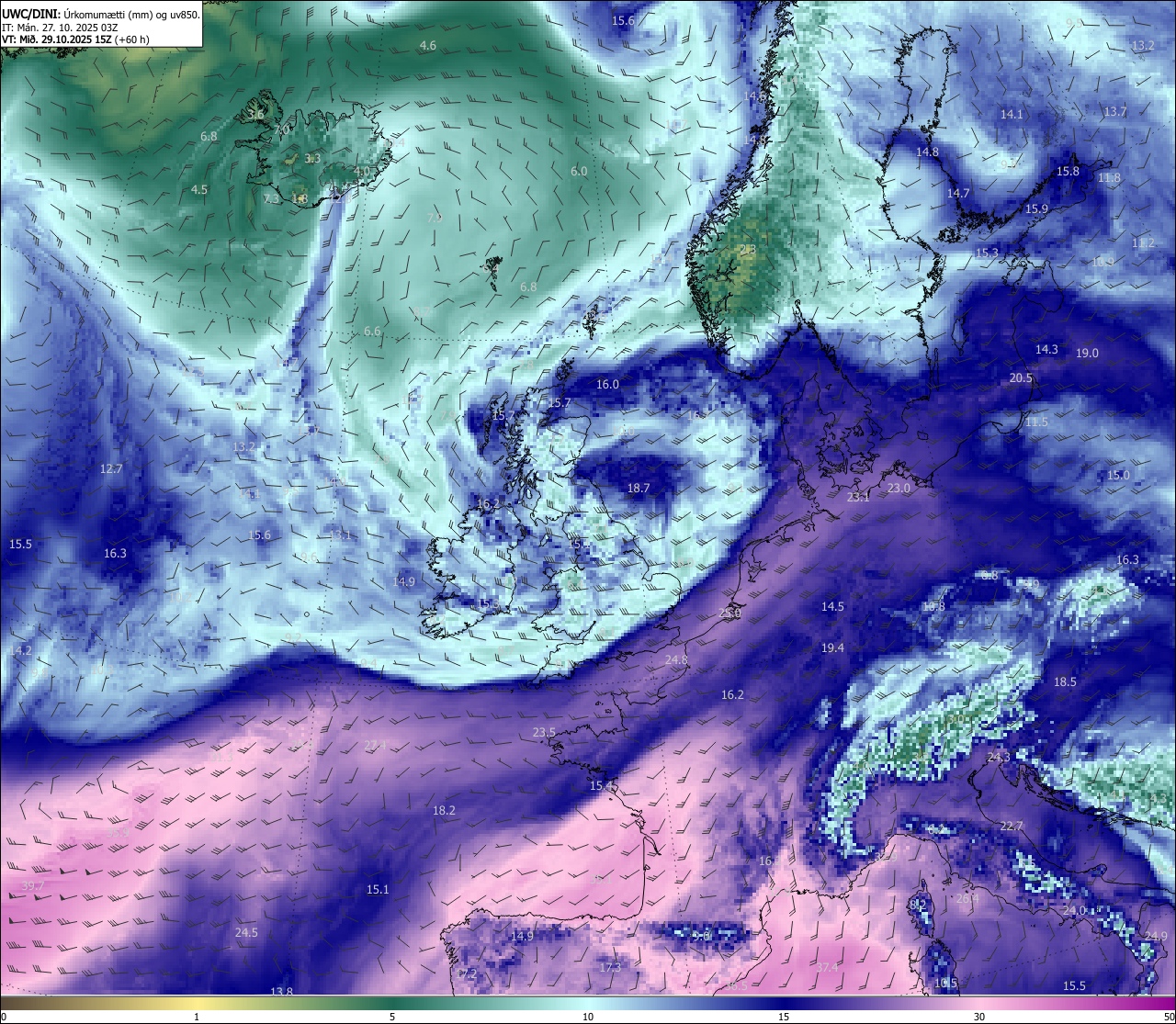This screenshot has width=1176, height=1024.
Task: Click the map value 13.8
Action: pyautogui.click(x=282, y=991)
